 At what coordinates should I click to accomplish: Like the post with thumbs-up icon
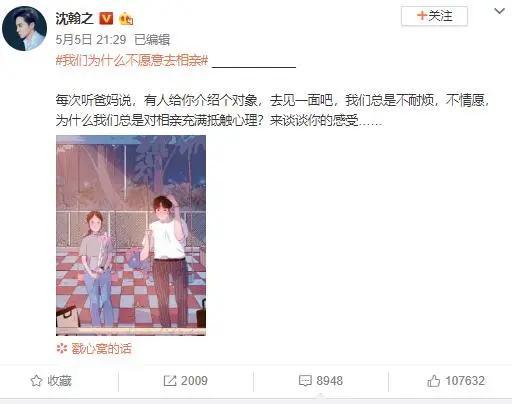(433, 381)
